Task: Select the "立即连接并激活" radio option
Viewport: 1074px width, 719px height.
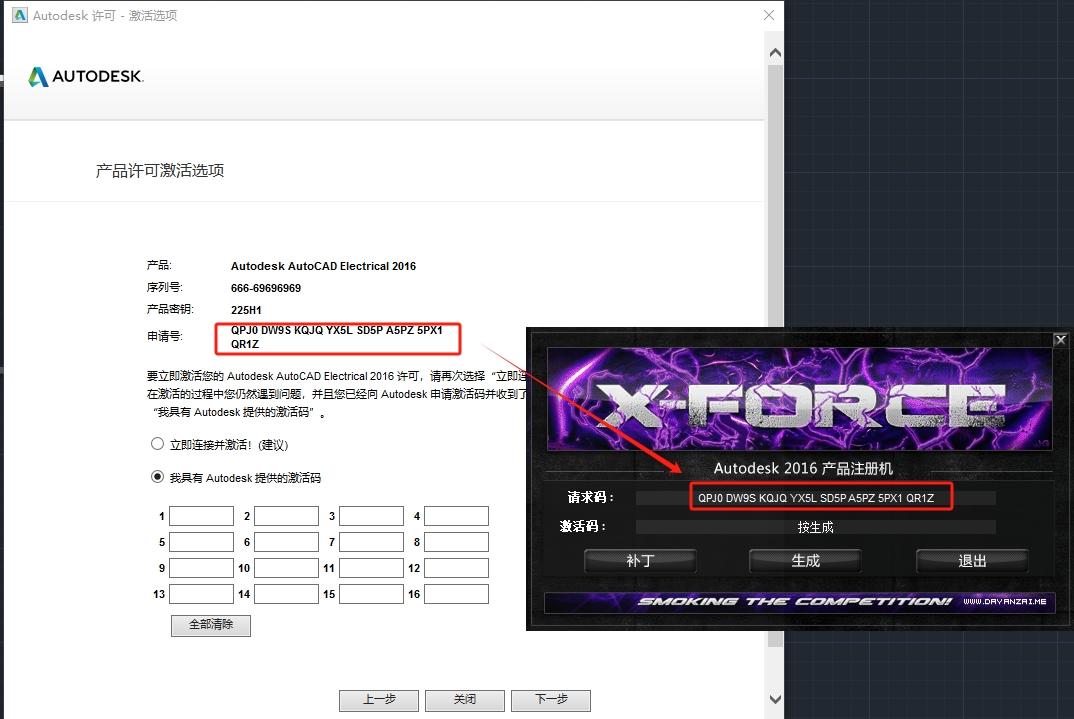Action: 157,444
